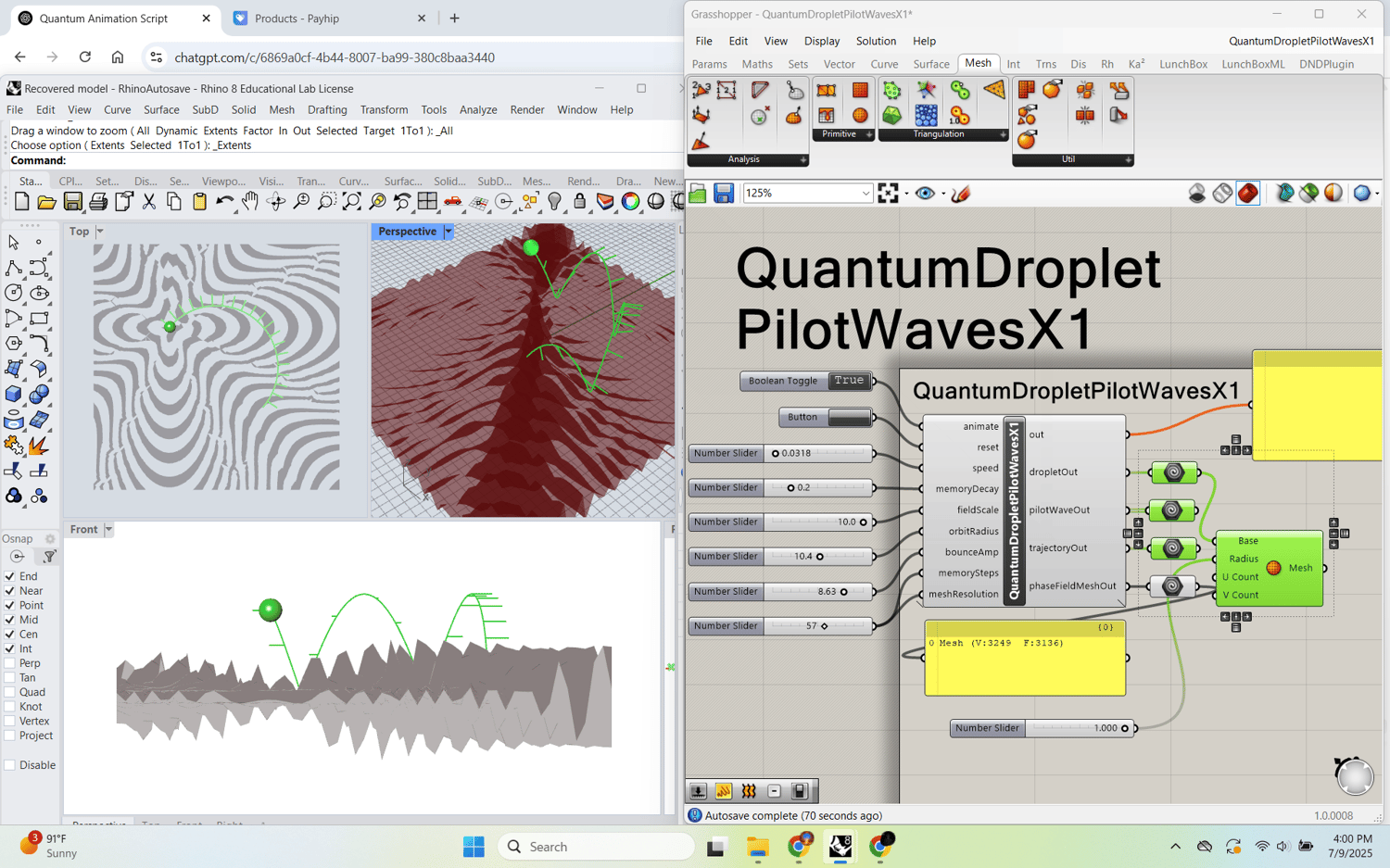Click the Paste clipboard icon in Rhino
This screenshot has width=1390, height=868.
199,202
